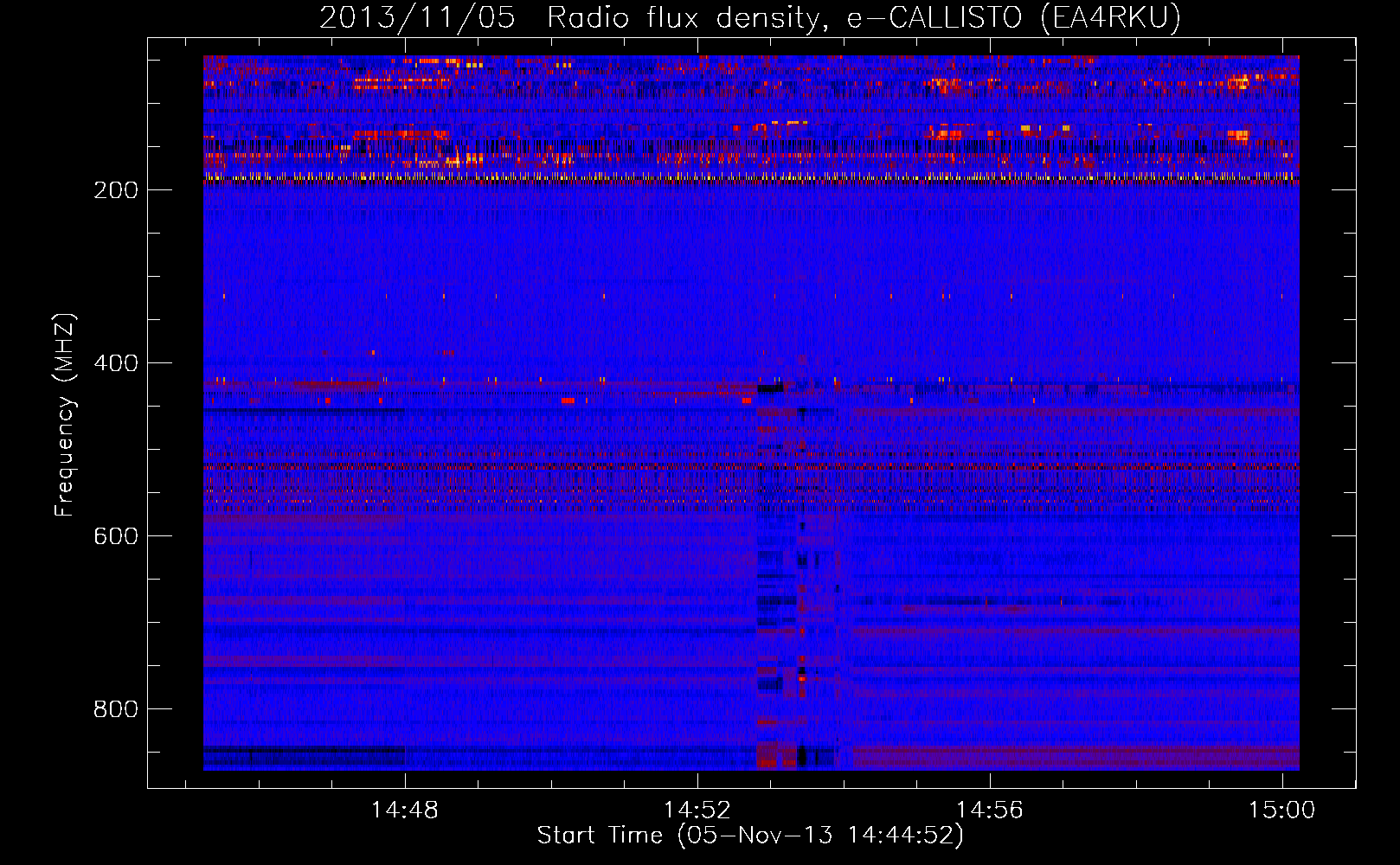Click the "Start Time (05-Nov-13 14:44:52)" label

point(750,836)
